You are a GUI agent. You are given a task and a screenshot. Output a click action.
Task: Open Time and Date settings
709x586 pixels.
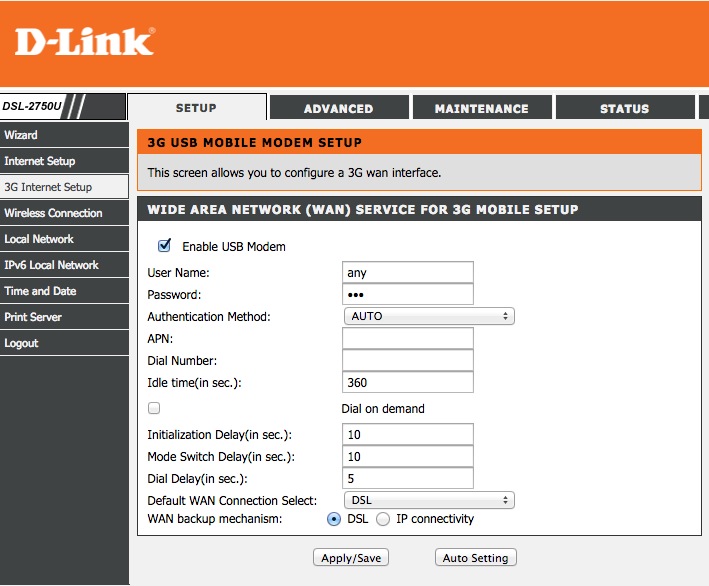[64, 291]
